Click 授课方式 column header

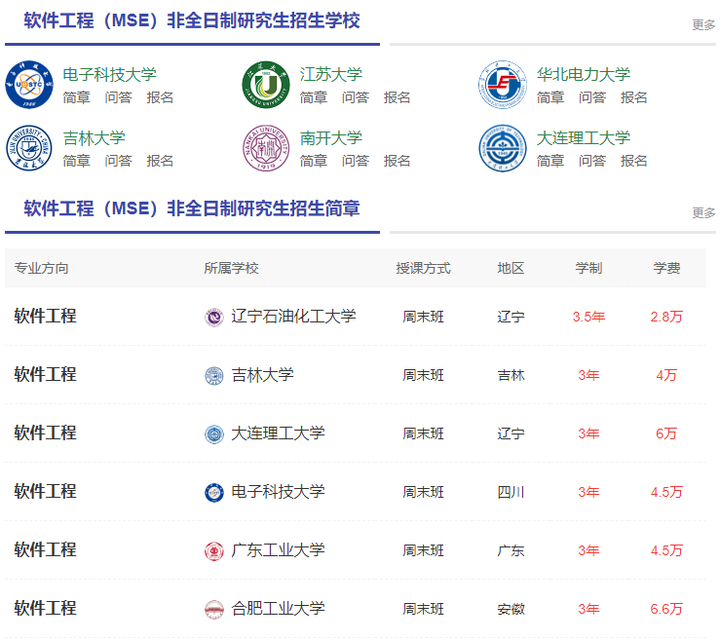click(423, 268)
